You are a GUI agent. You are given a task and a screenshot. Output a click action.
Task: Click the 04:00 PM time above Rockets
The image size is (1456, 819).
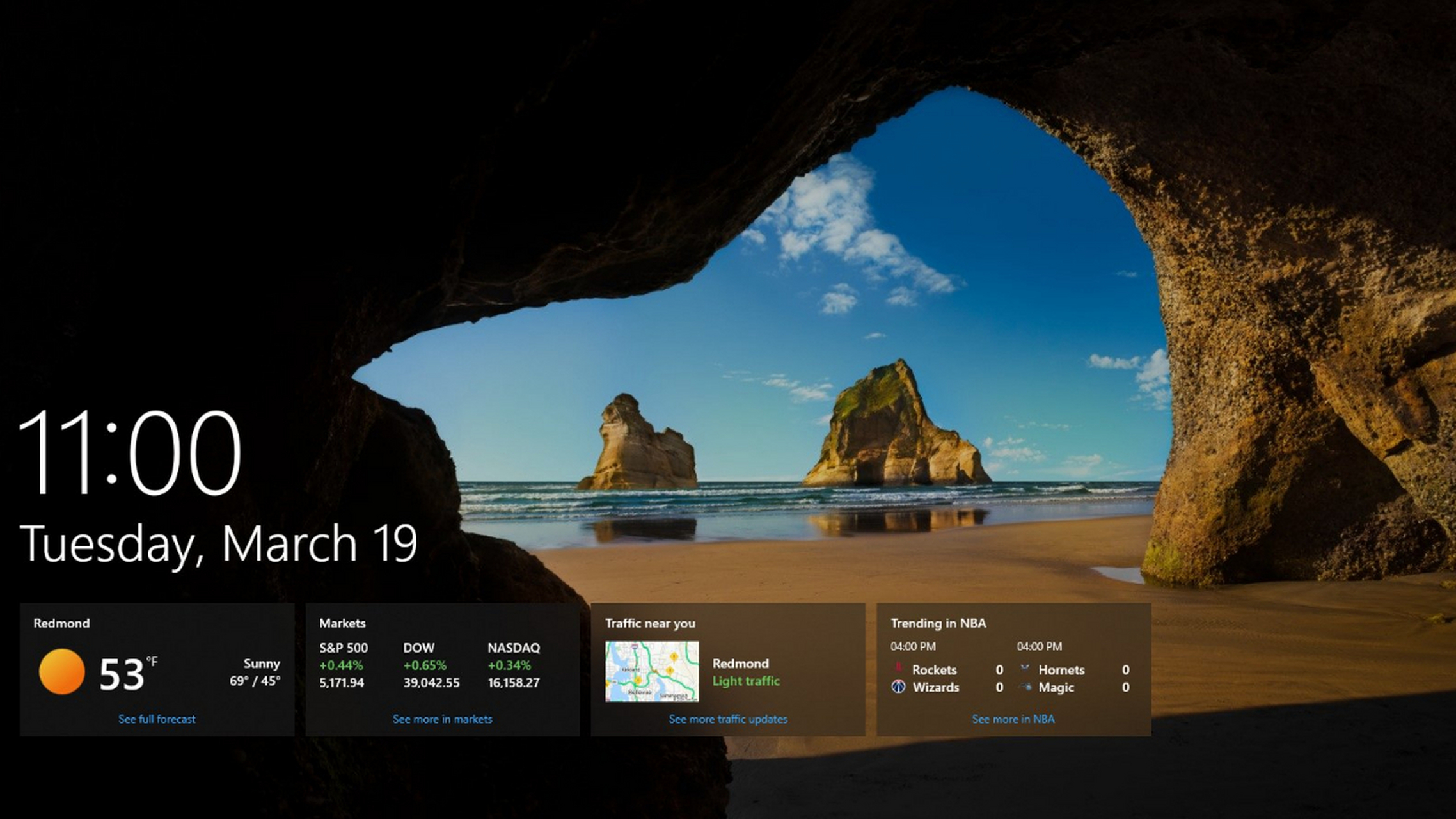click(x=913, y=646)
